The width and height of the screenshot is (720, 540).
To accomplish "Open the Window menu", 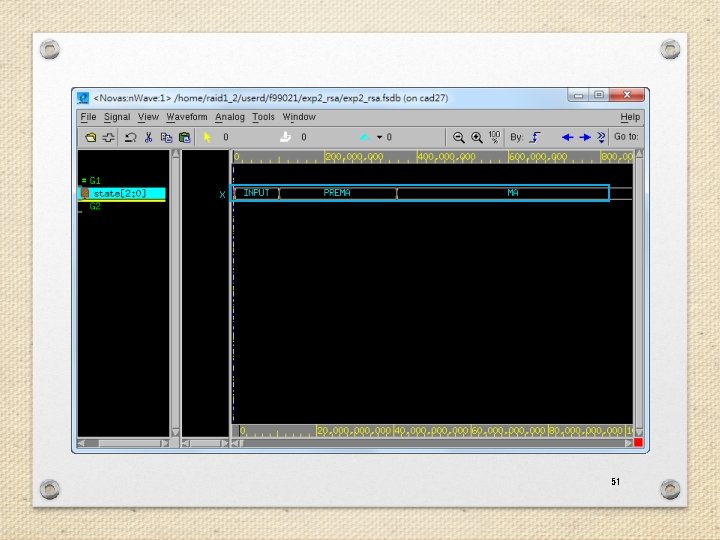I will point(299,117).
